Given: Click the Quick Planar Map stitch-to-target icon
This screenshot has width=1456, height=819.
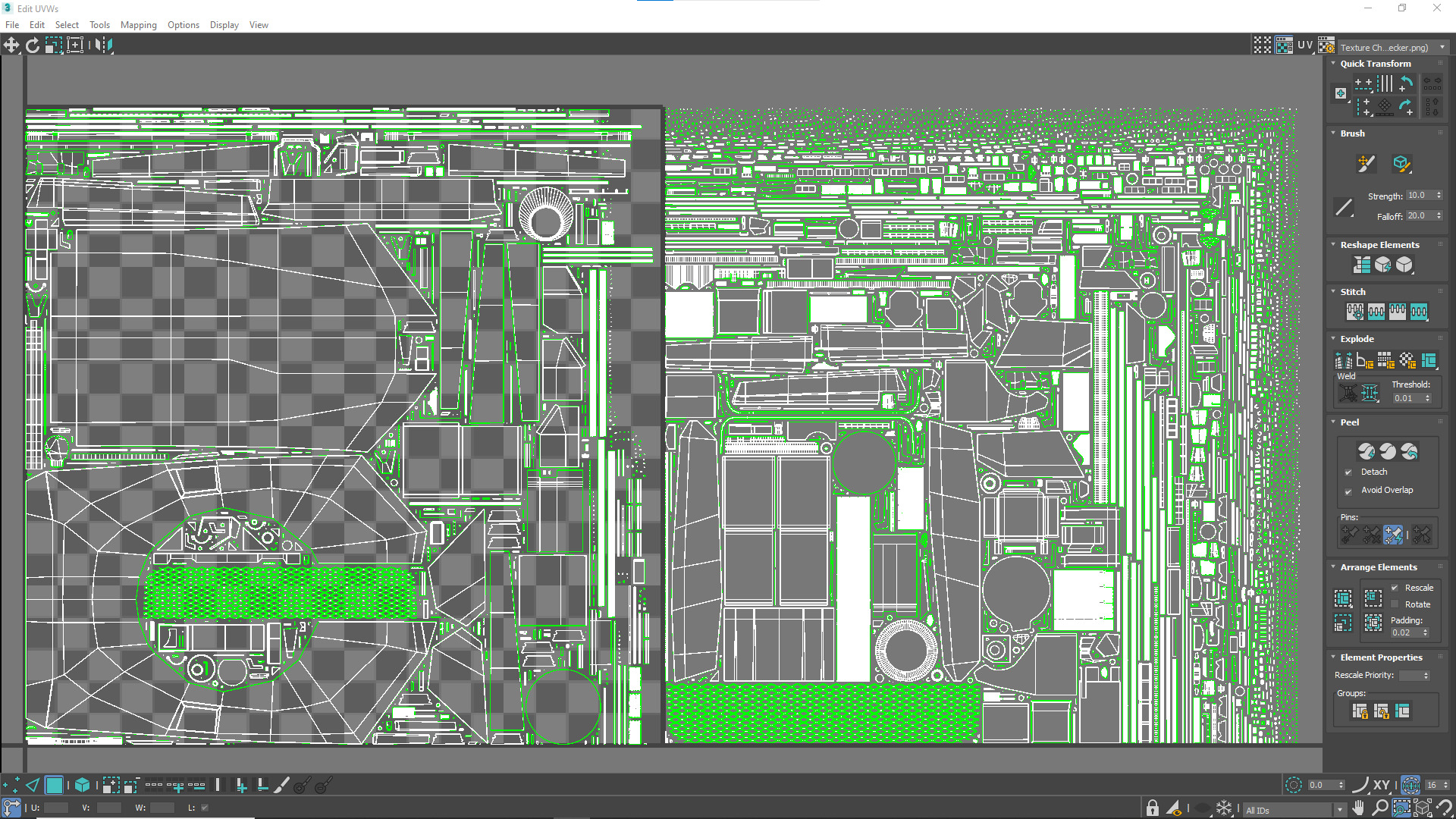Looking at the screenshot, I should [1354, 312].
